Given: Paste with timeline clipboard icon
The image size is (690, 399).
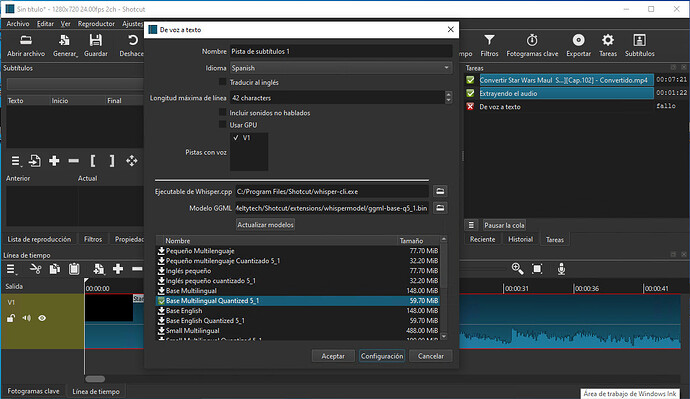Looking at the screenshot, I should pos(74,269).
